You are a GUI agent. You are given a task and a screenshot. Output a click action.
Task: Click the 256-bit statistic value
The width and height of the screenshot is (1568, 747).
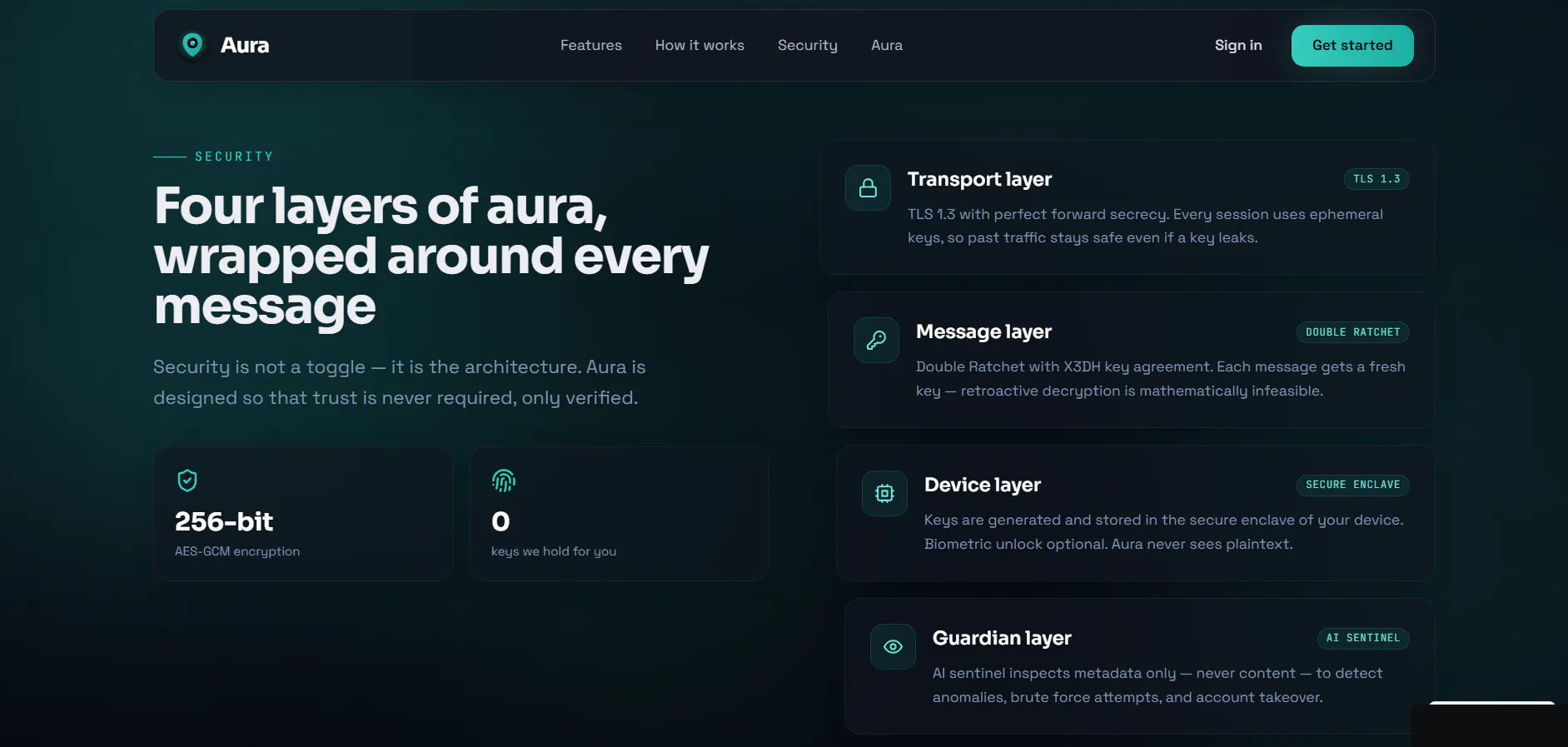coord(224,521)
